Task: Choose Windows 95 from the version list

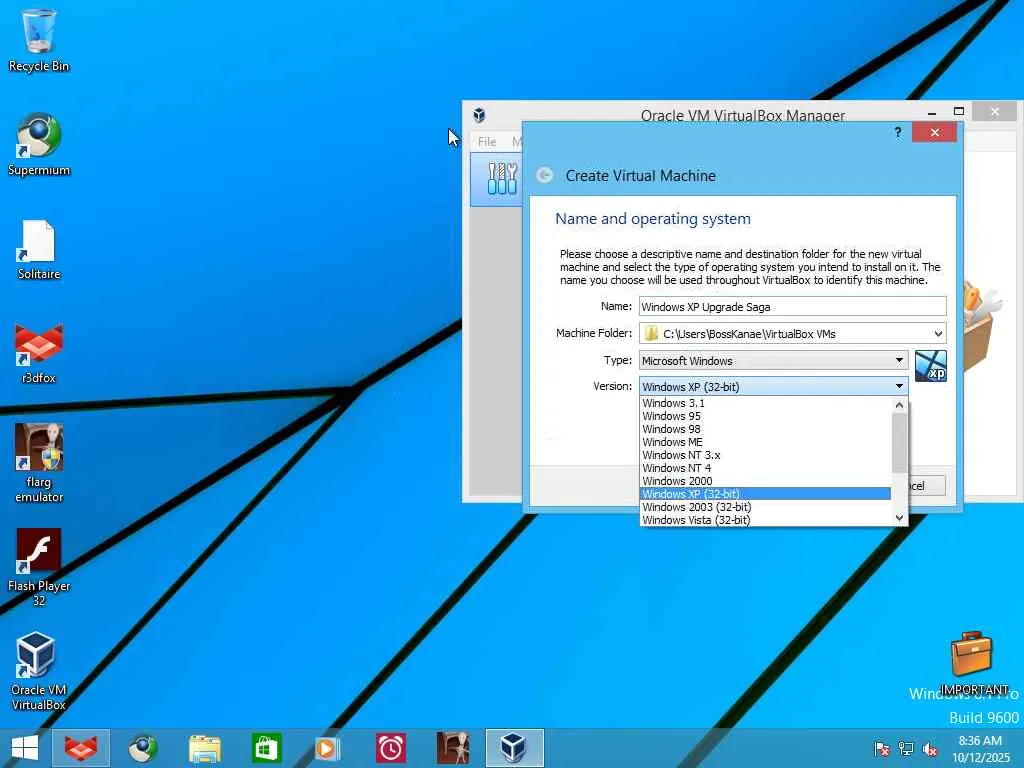Action: click(x=765, y=416)
